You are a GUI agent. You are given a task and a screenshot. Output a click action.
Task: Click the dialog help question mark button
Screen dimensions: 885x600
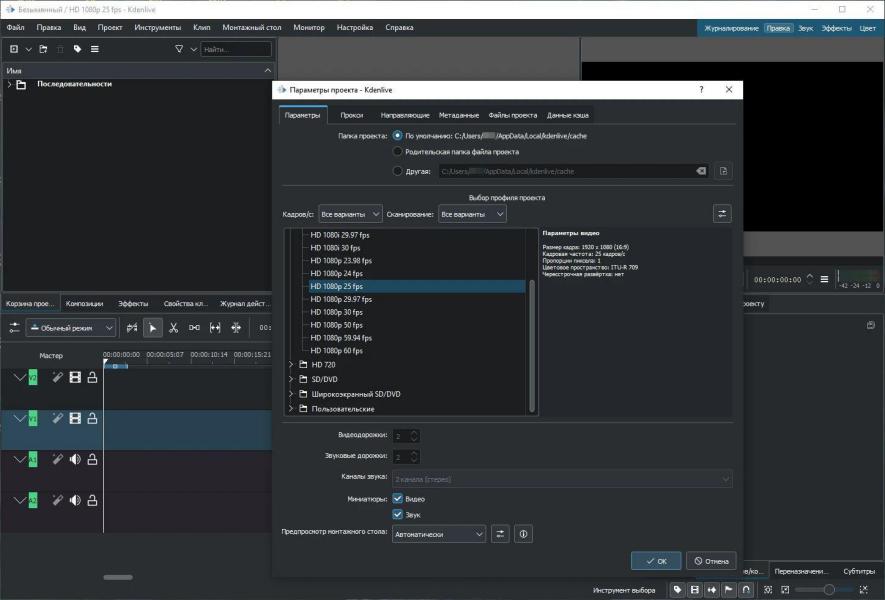click(x=701, y=90)
